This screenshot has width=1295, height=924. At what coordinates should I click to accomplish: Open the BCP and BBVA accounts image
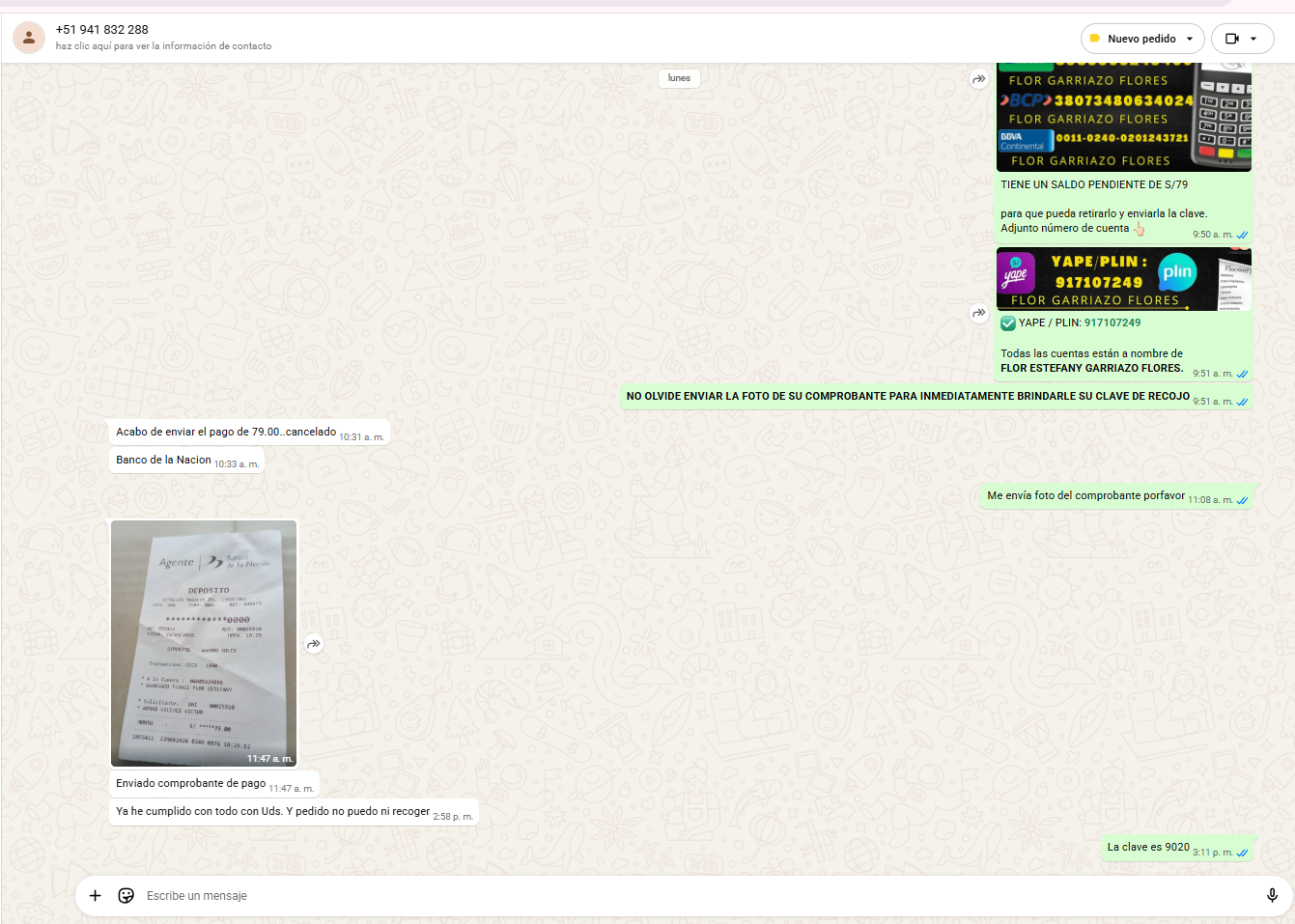[1123, 118]
